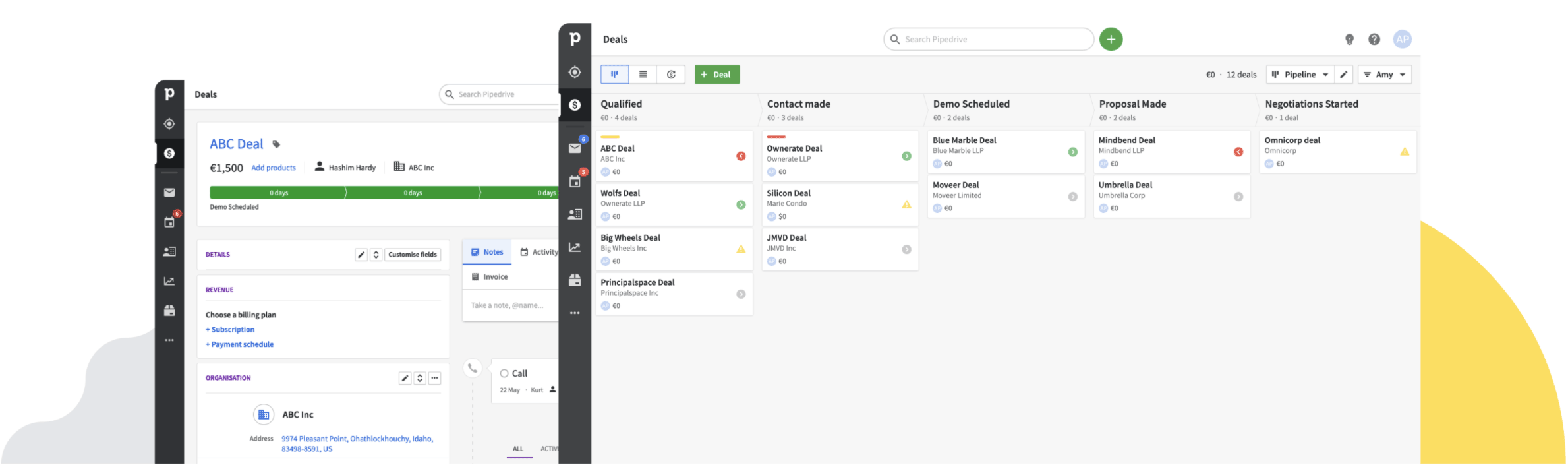
Task: Switch to pipeline kanban view
Action: (614, 75)
